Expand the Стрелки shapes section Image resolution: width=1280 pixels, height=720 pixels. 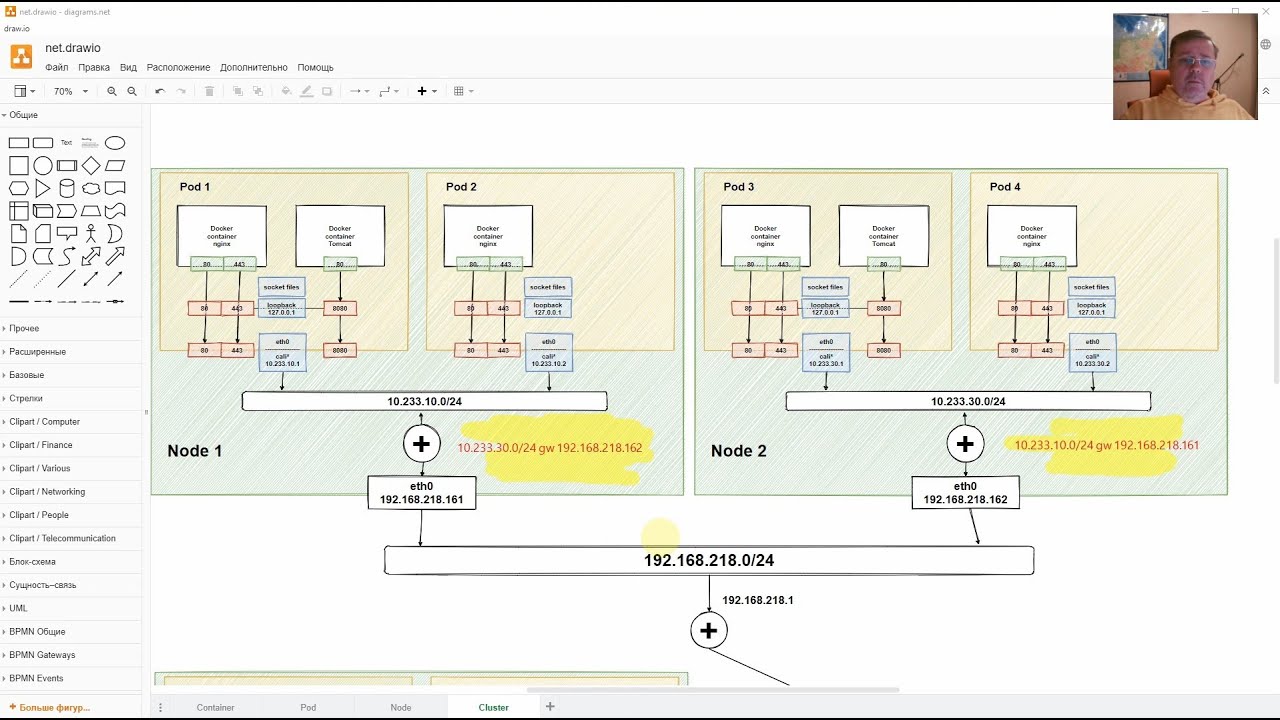(x=72, y=398)
